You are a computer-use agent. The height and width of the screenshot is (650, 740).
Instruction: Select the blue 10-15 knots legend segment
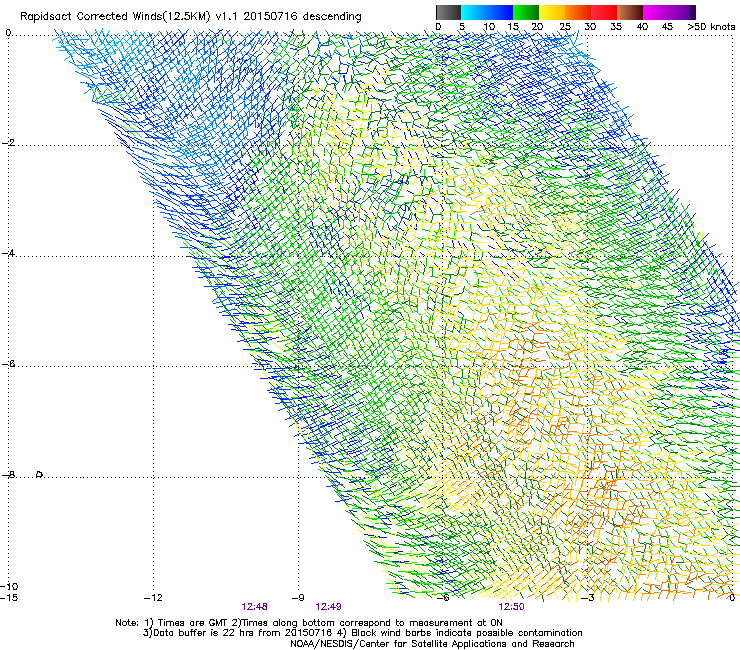500,12
